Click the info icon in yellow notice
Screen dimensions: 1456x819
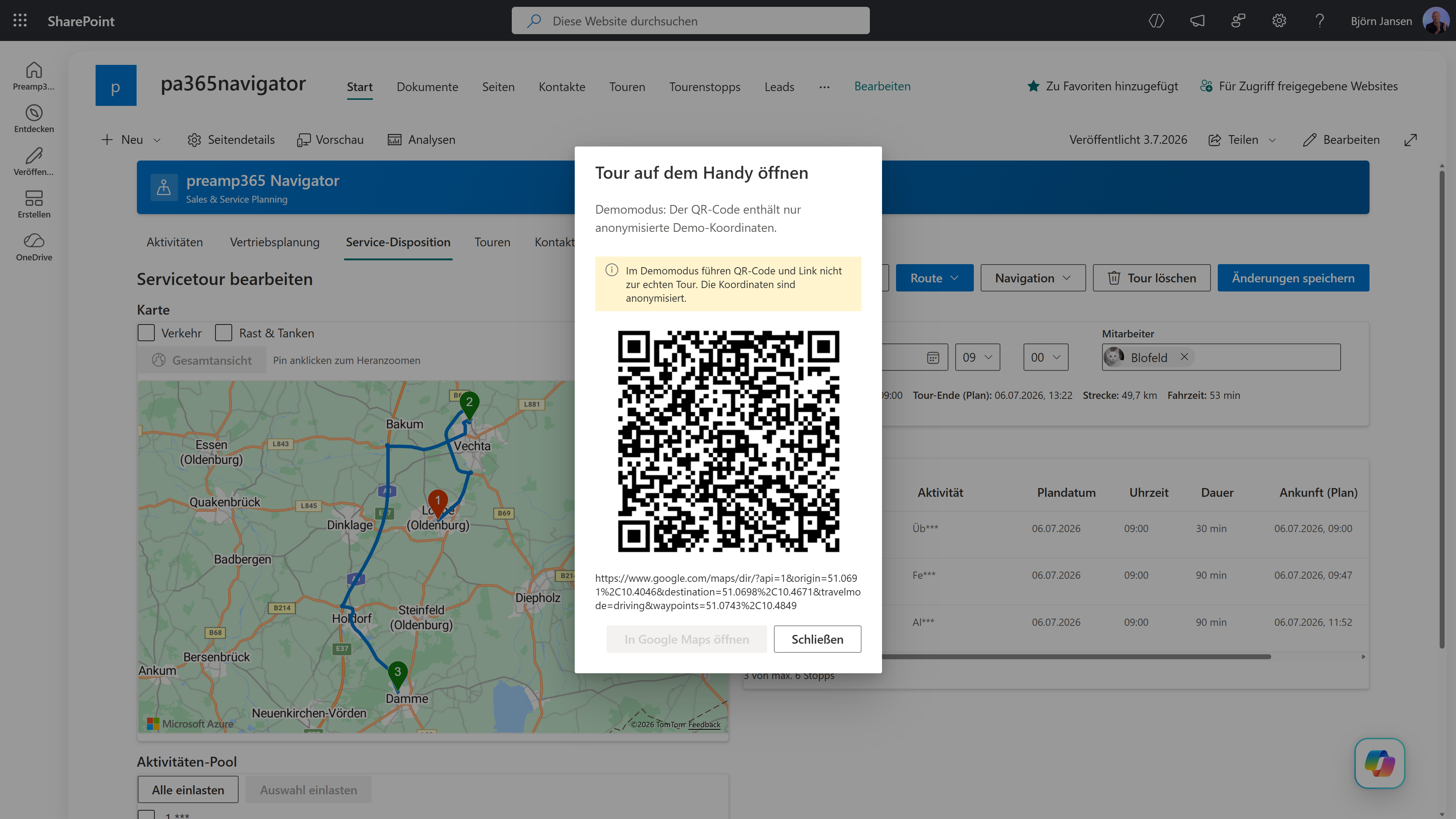tap(612, 270)
